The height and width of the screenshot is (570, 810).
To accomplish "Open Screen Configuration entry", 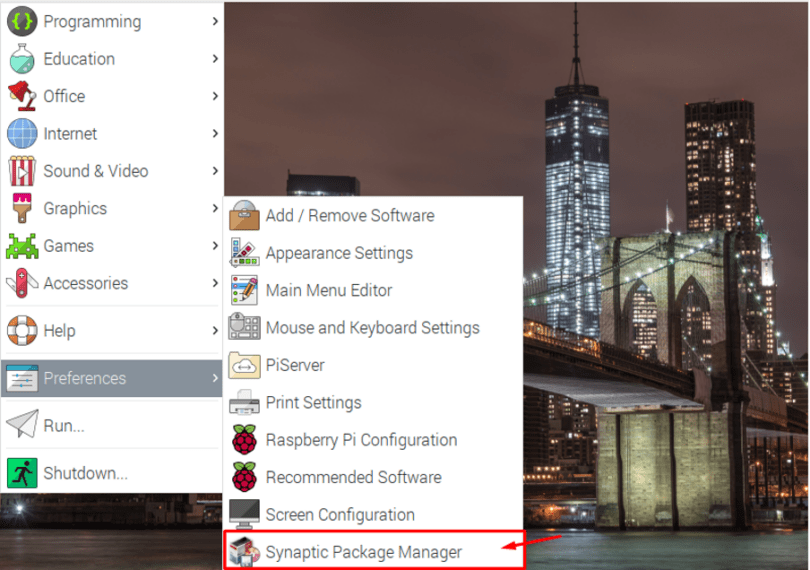I will [373, 514].
